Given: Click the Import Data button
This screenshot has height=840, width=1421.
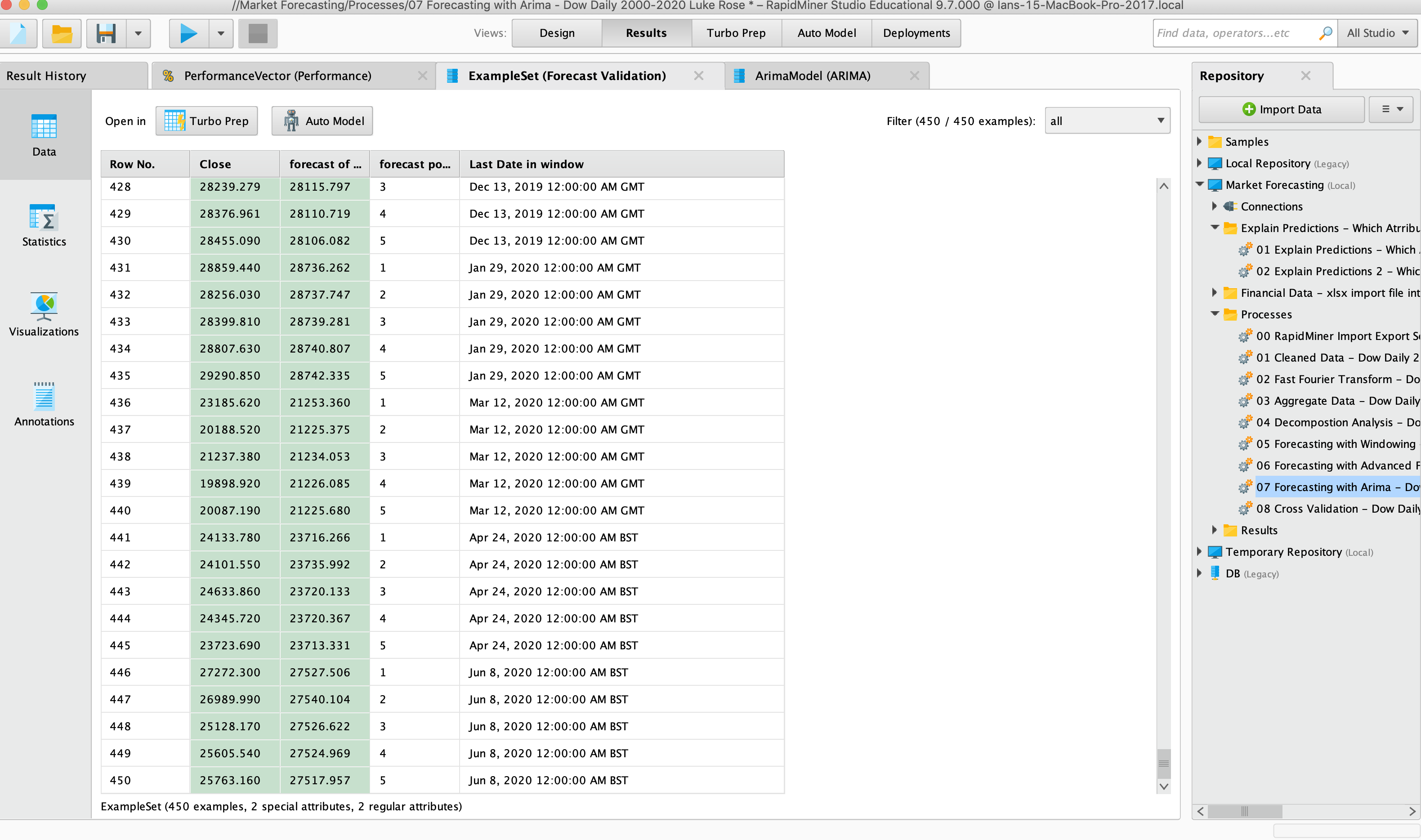Looking at the screenshot, I should [1282, 109].
